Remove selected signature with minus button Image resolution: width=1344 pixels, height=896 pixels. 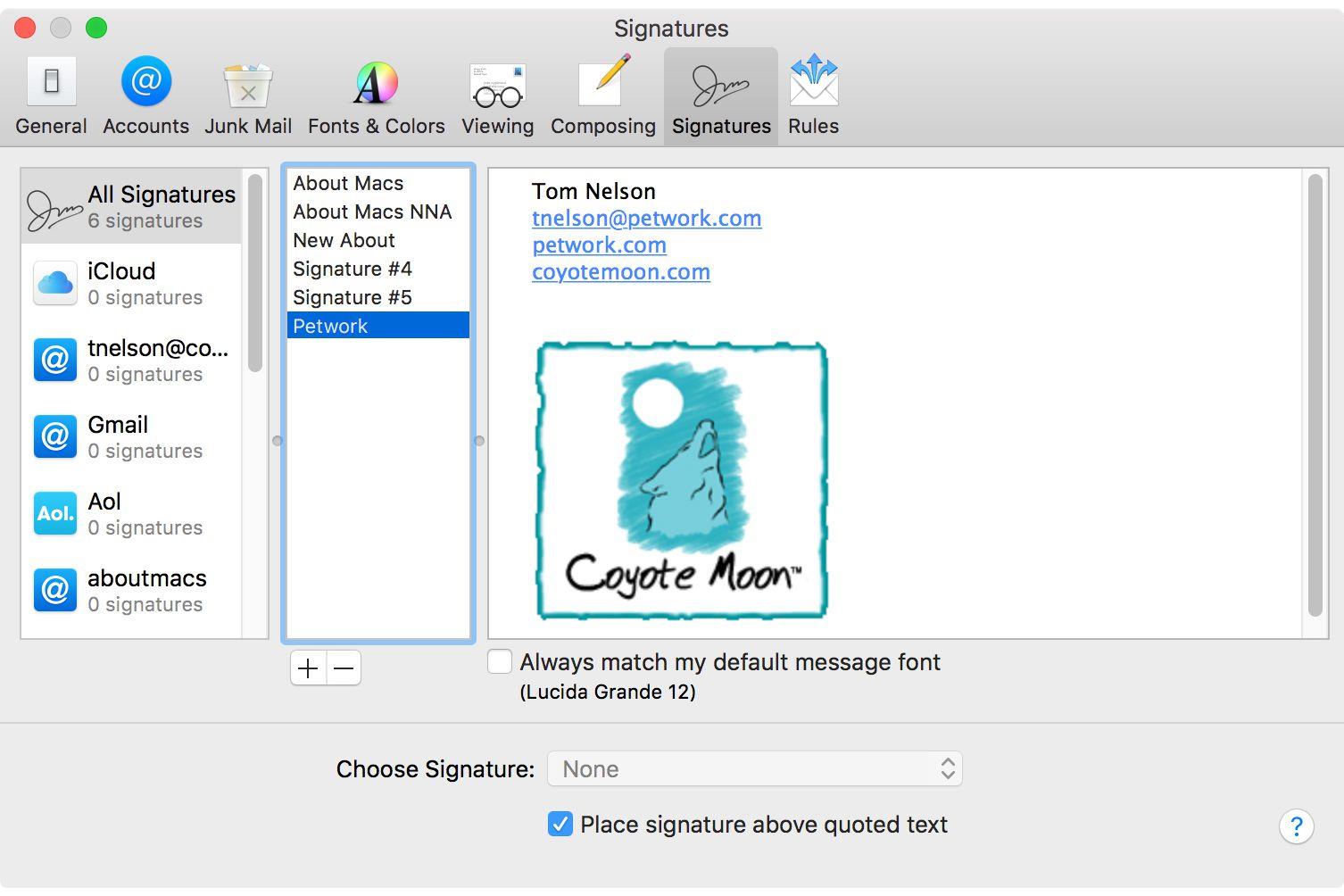click(344, 668)
